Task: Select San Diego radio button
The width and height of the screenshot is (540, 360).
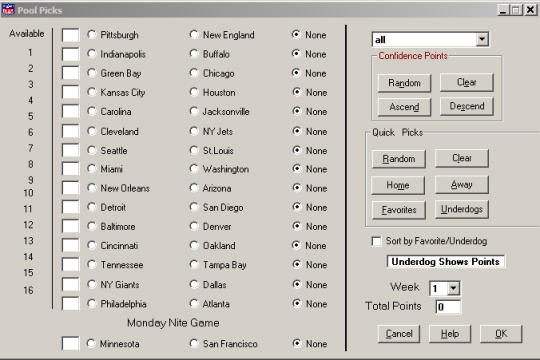Action: point(194,207)
